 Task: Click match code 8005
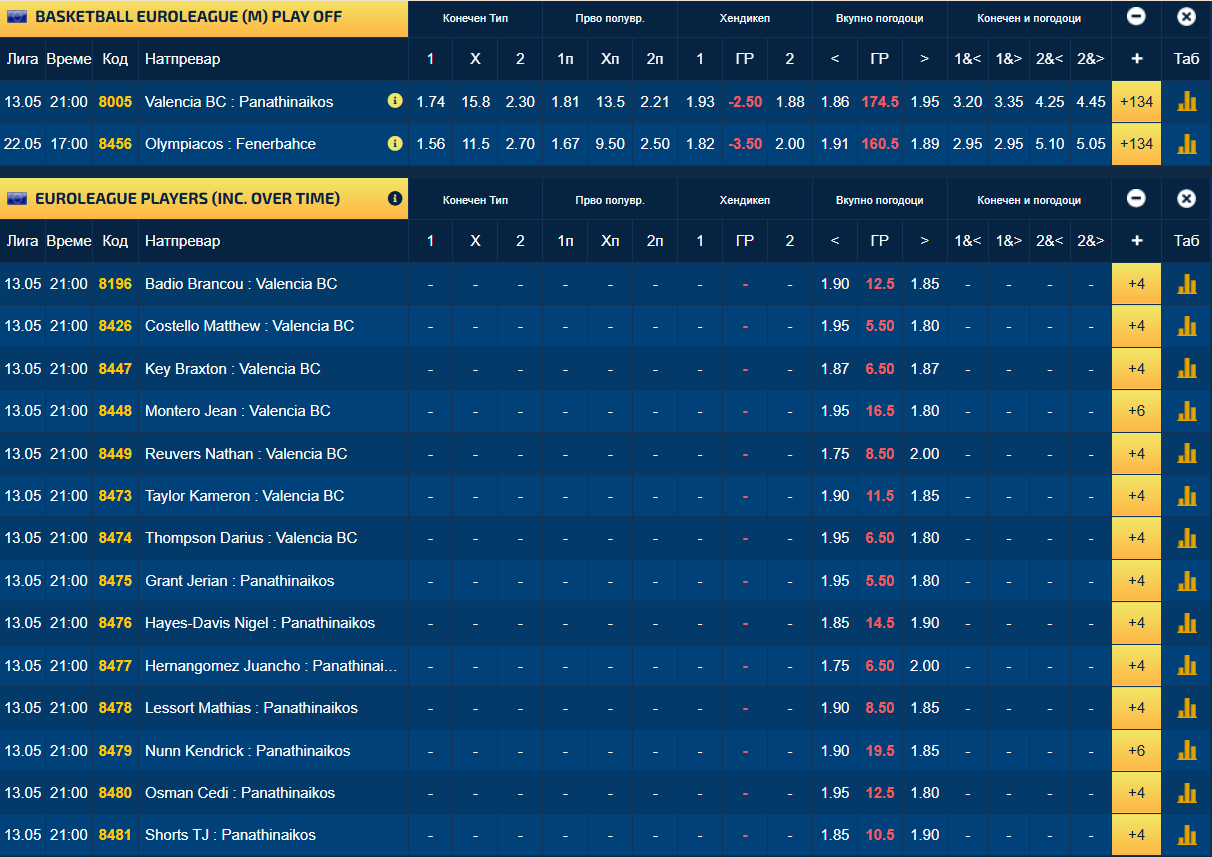[115, 102]
